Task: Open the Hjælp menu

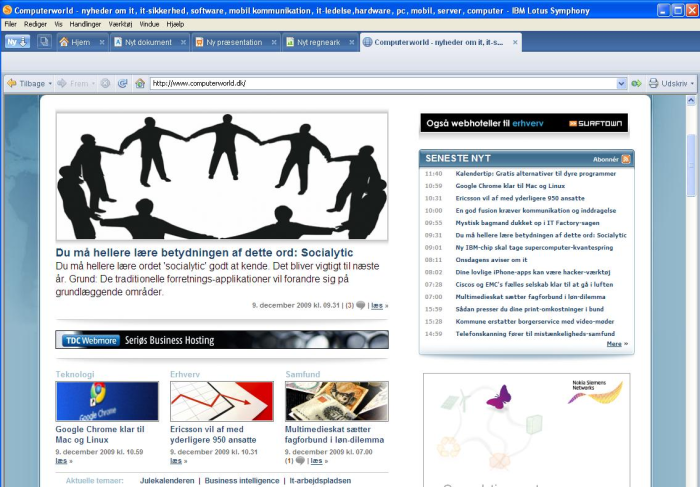Action: [x=175, y=24]
